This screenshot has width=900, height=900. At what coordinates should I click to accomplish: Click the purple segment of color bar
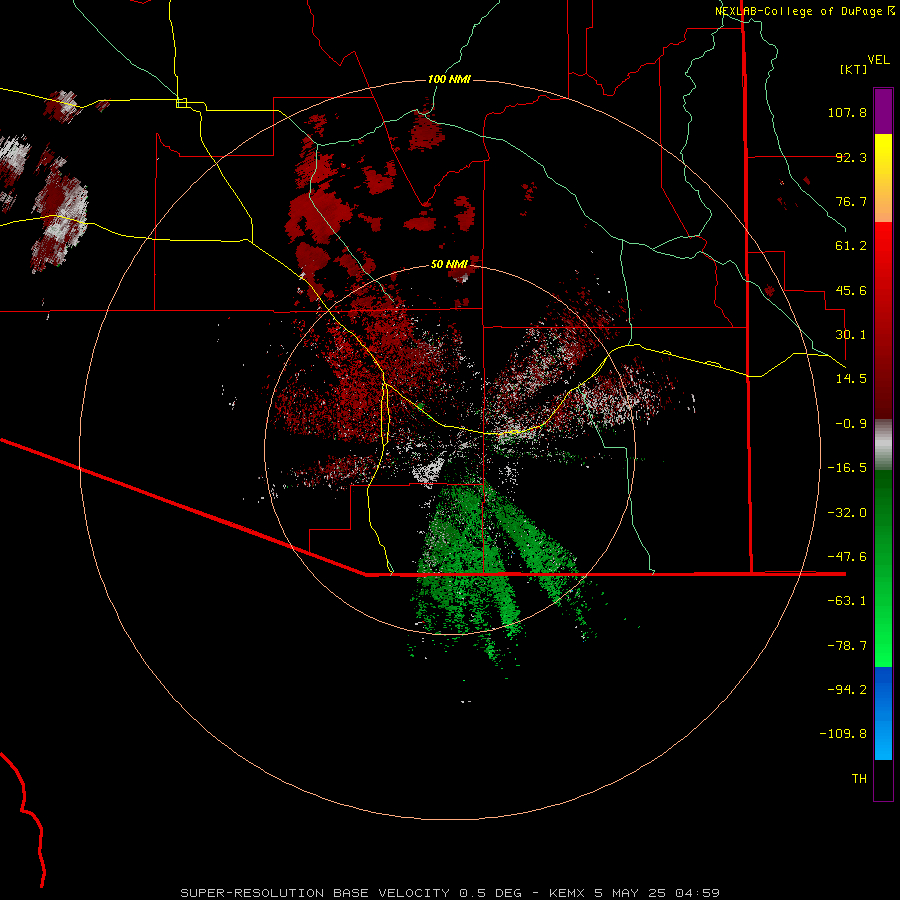point(883,112)
